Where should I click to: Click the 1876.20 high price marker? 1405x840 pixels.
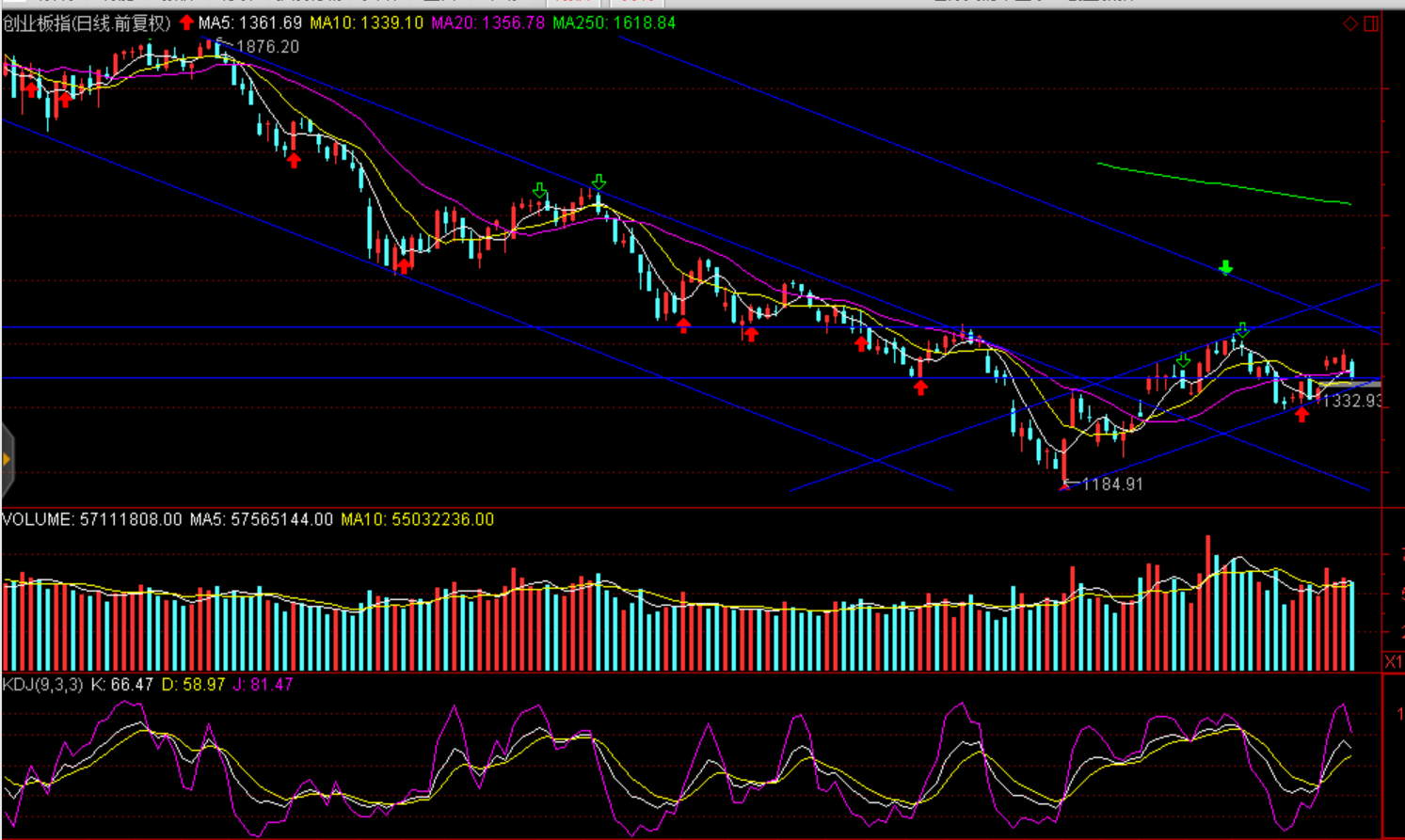(x=267, y=47)
